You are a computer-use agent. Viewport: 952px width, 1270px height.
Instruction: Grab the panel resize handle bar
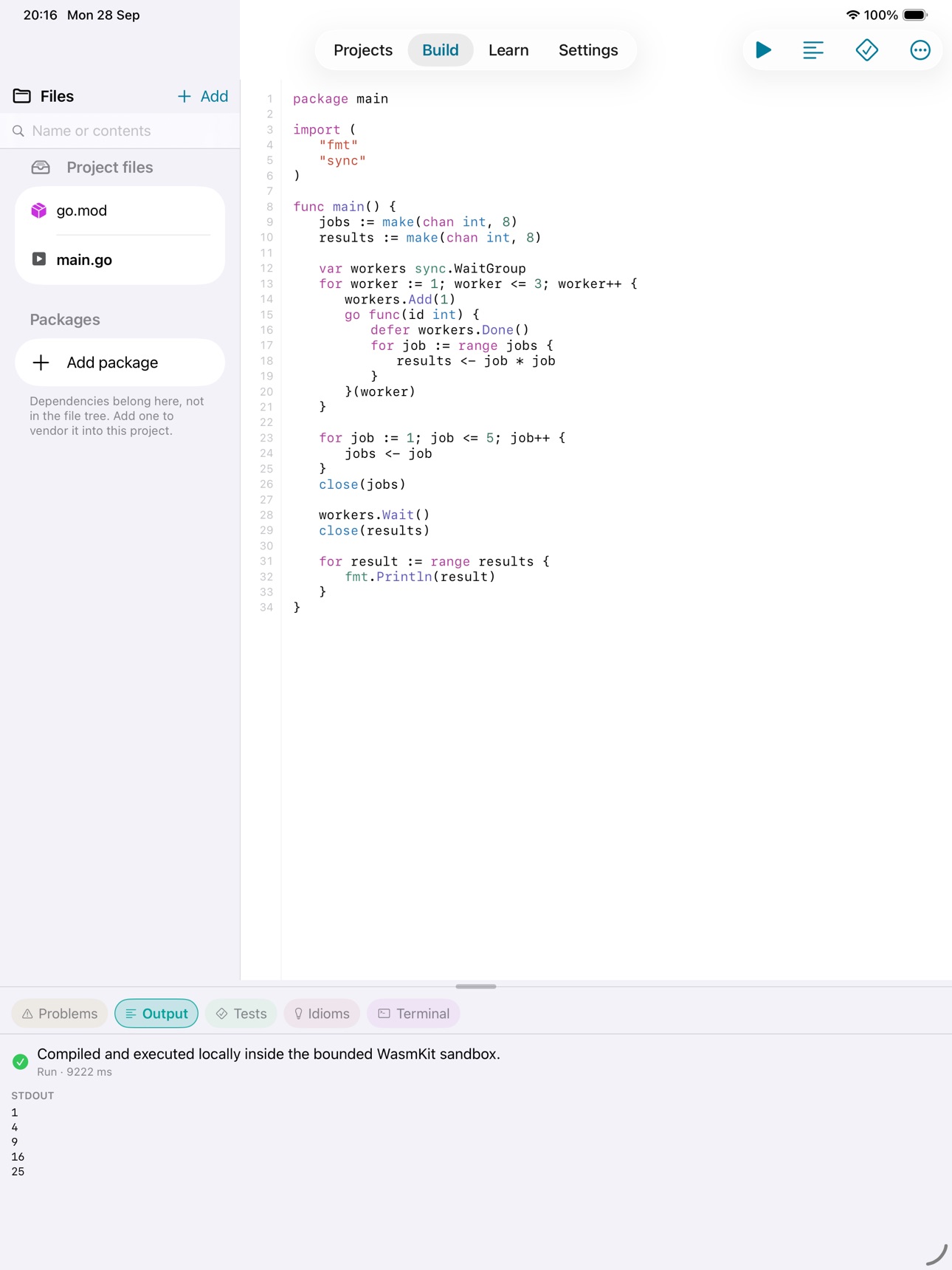[476, 986]
